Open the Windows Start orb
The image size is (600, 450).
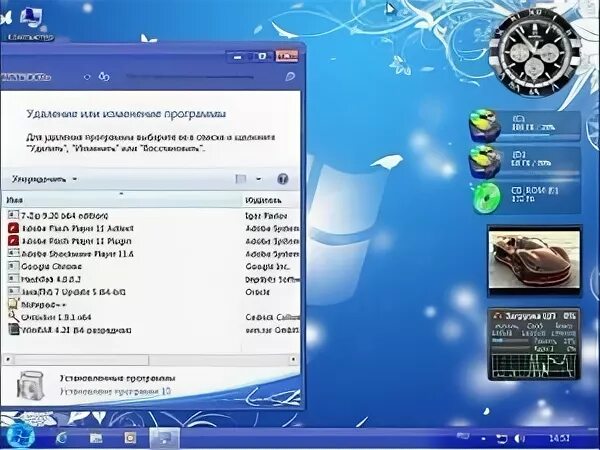pyautogui.click(x=20, y=437)
